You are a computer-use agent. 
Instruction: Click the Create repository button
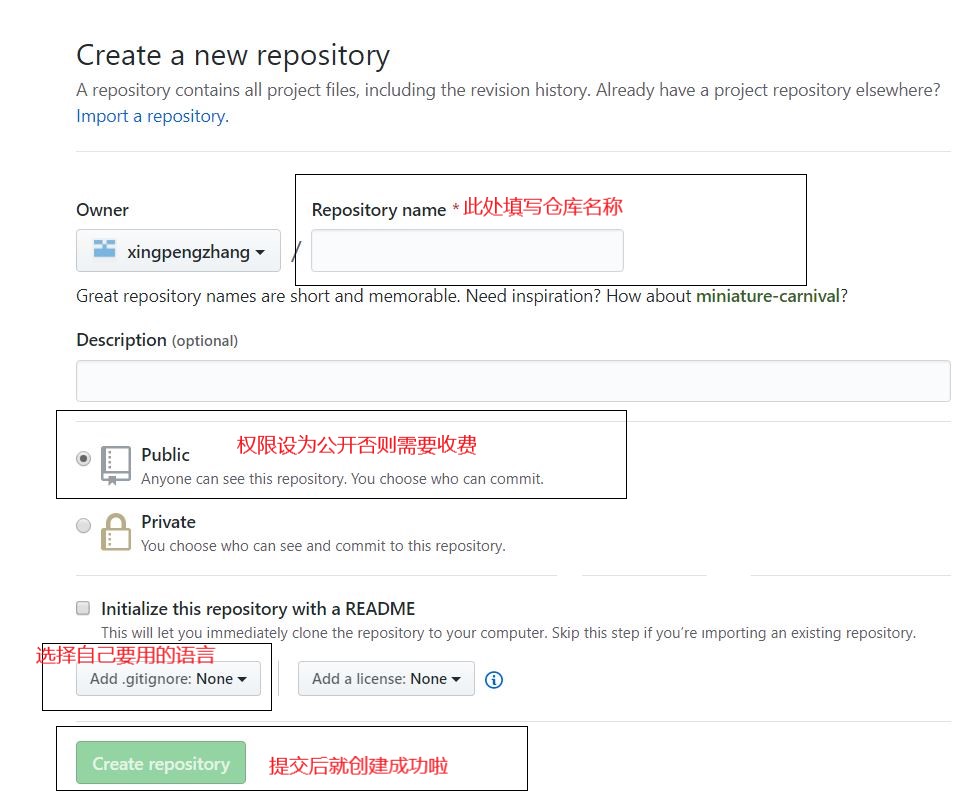click(x=160, y=763)
